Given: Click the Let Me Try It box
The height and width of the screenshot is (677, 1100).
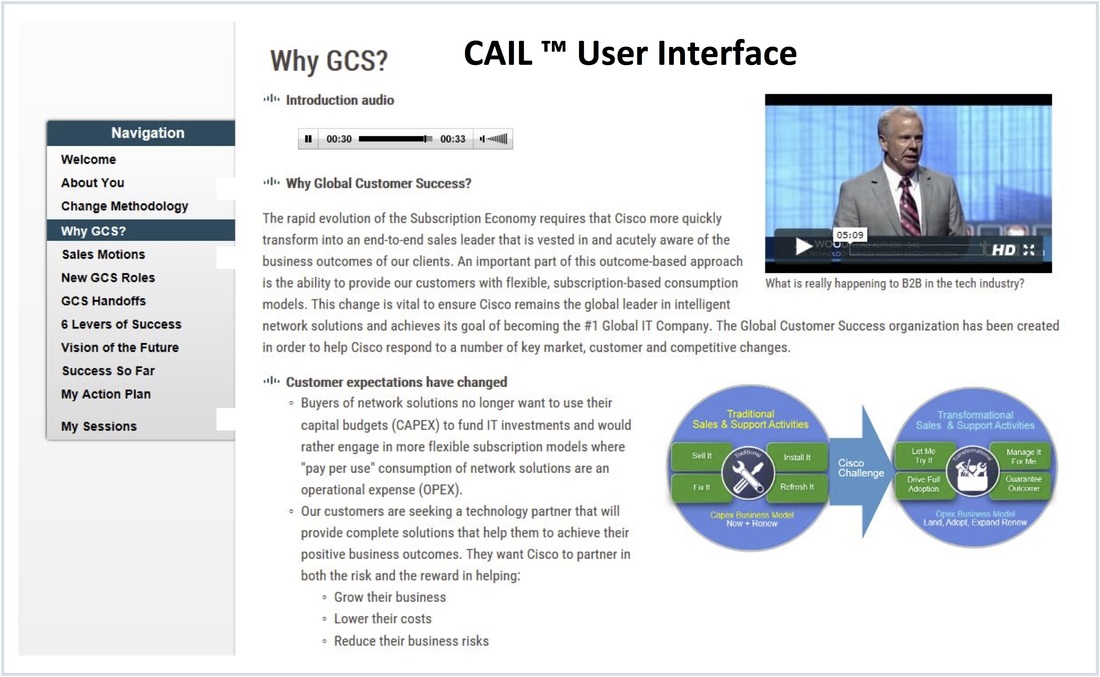Looking at the screenshot, I should click(x=924, y=456).
